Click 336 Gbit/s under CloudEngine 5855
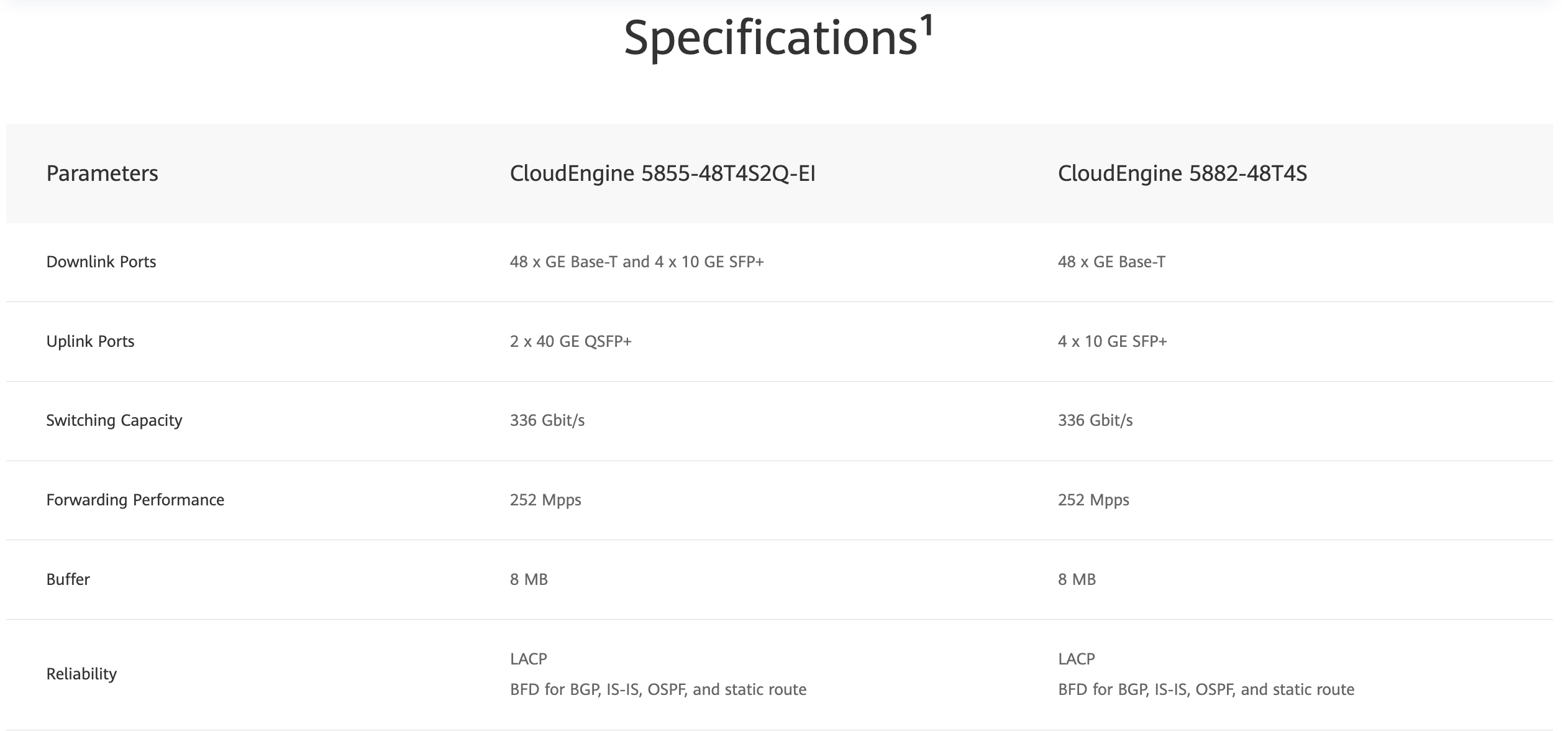Image resolution: width=1568 pixels, height=731 pixels. click(547, 420)
